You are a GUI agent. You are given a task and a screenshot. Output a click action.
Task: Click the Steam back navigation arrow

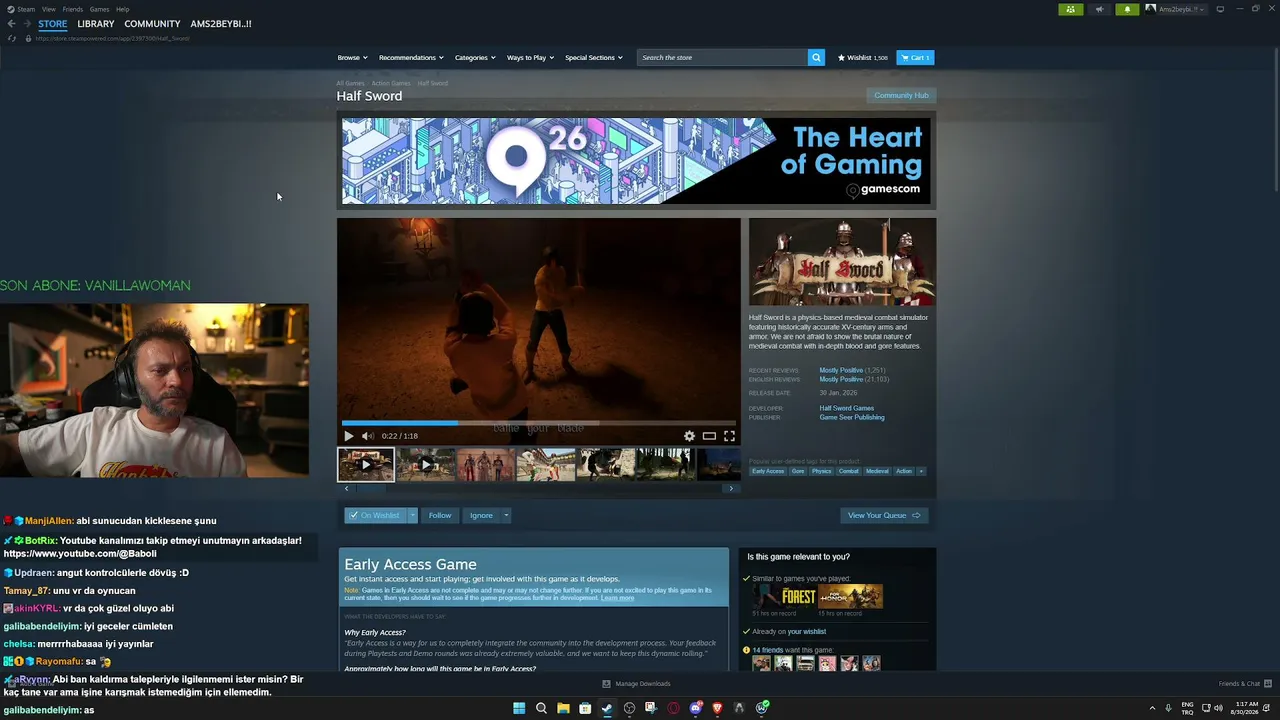[x=11, y=24]
